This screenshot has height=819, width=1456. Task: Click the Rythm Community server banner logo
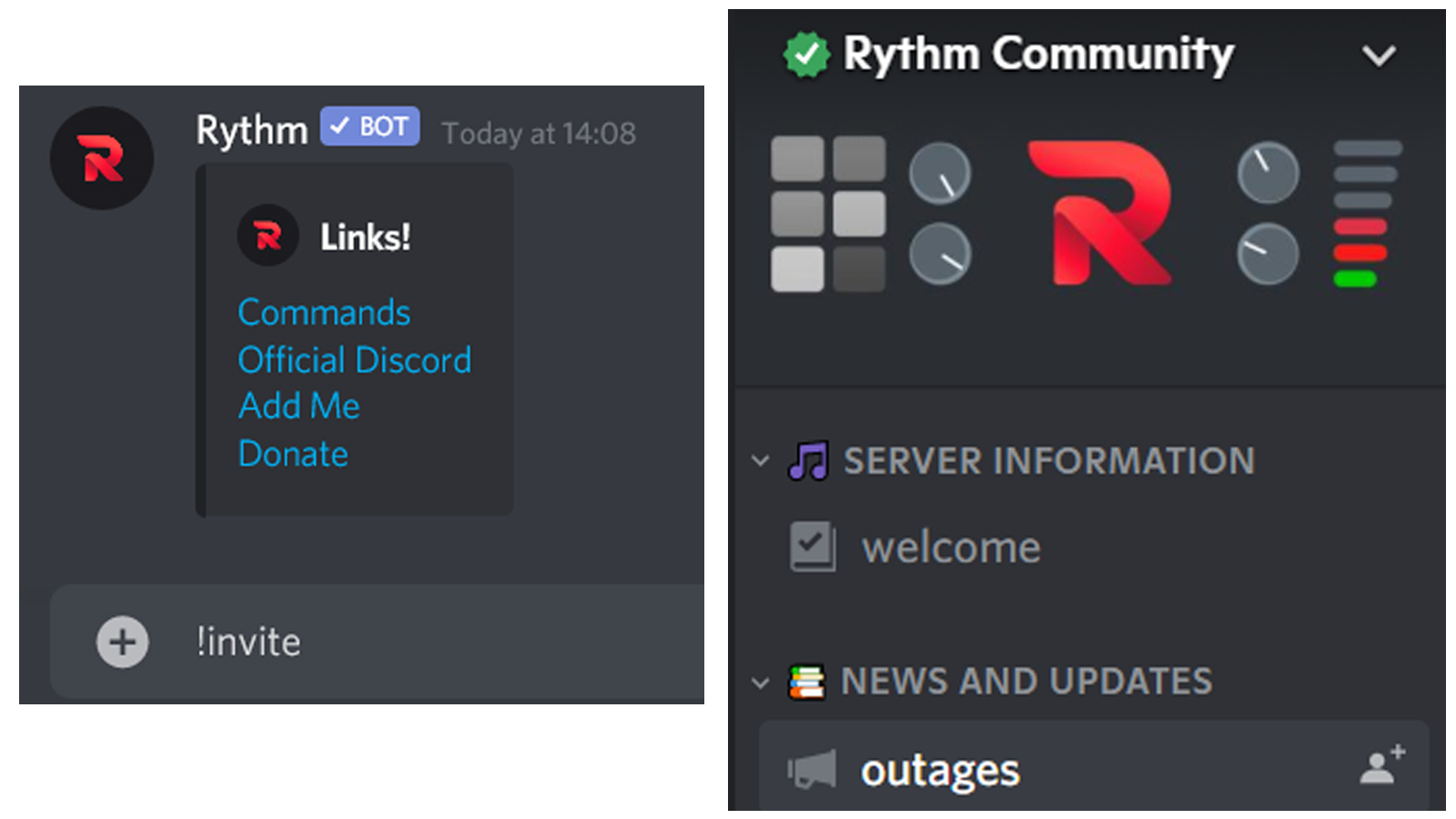click(x=1099, y=213)
